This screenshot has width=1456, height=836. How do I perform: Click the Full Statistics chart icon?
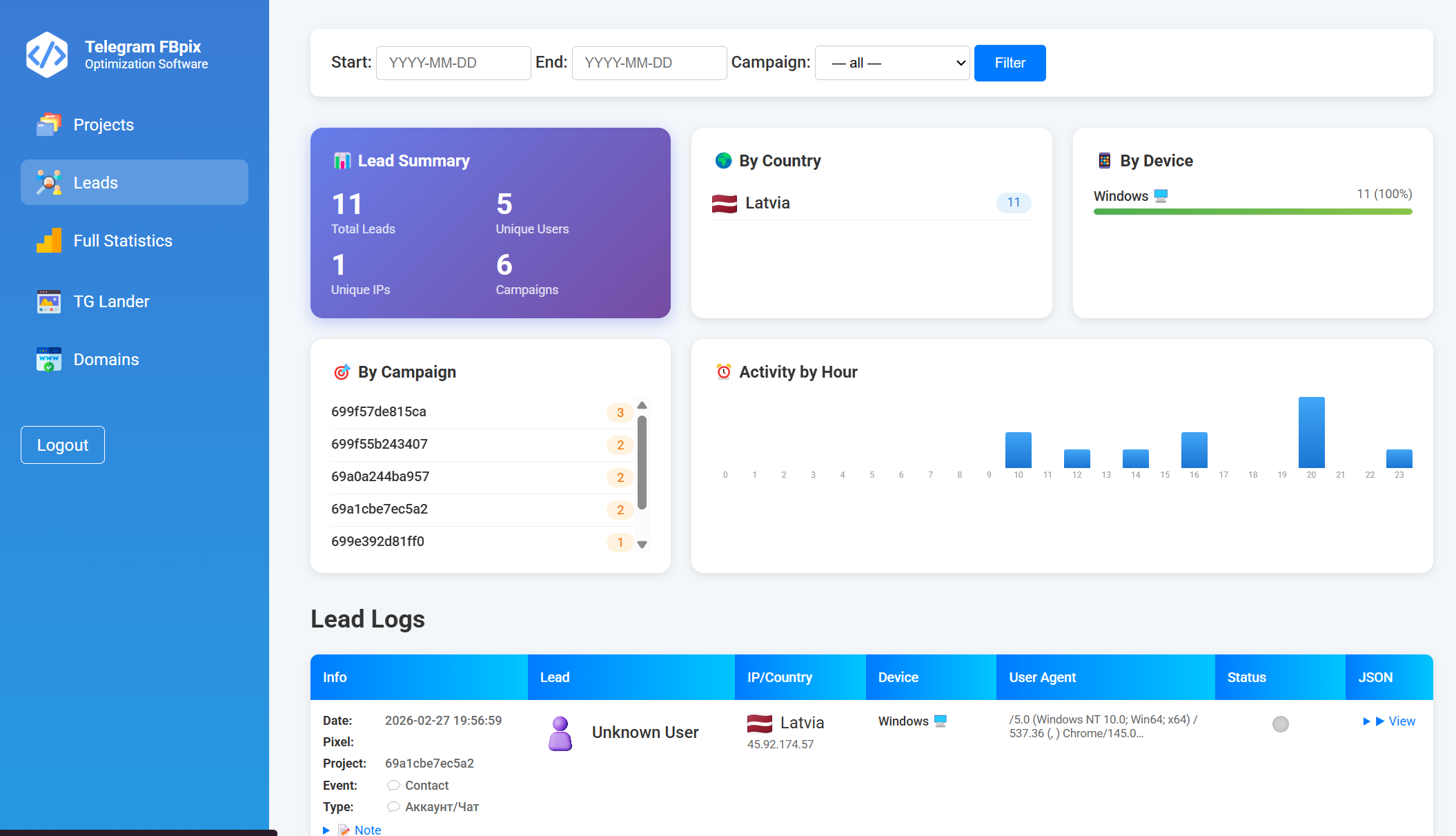(x=48, y=240)
